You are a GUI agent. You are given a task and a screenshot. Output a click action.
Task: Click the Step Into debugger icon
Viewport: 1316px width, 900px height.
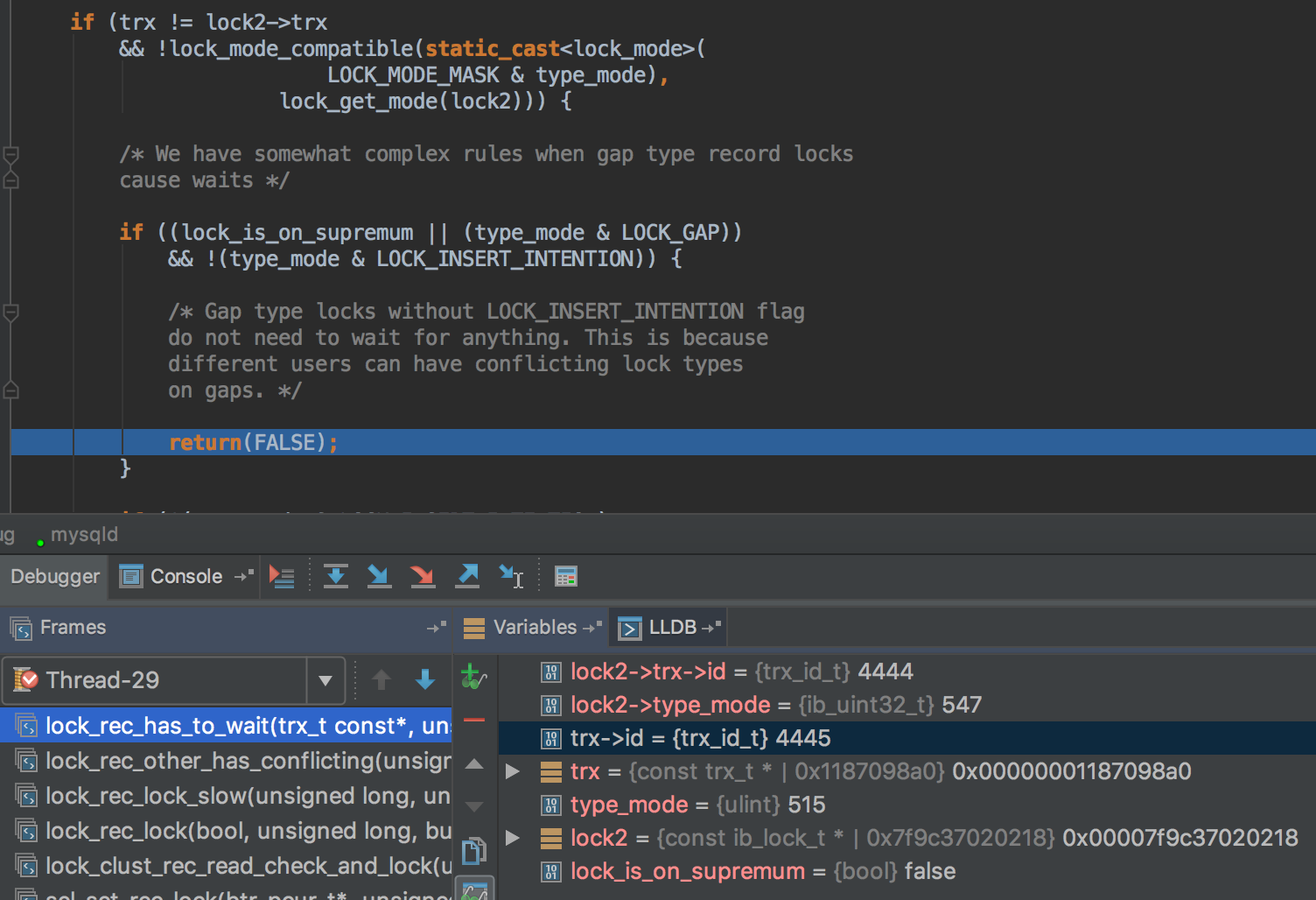click(379, 576)
